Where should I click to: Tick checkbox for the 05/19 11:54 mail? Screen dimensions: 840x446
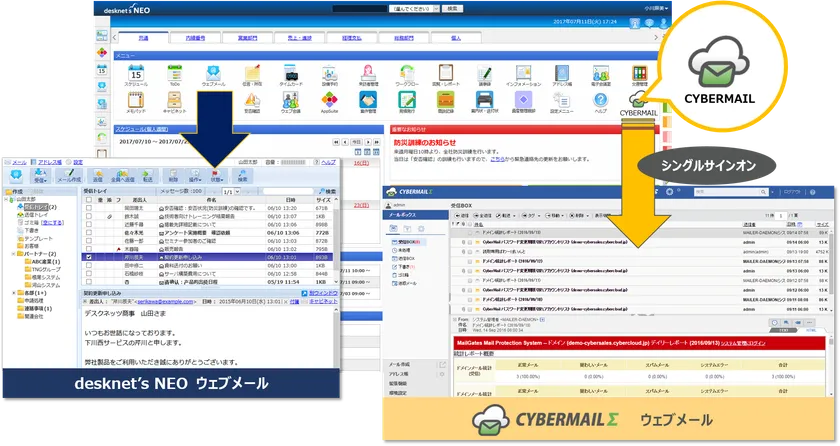(88, 282)
